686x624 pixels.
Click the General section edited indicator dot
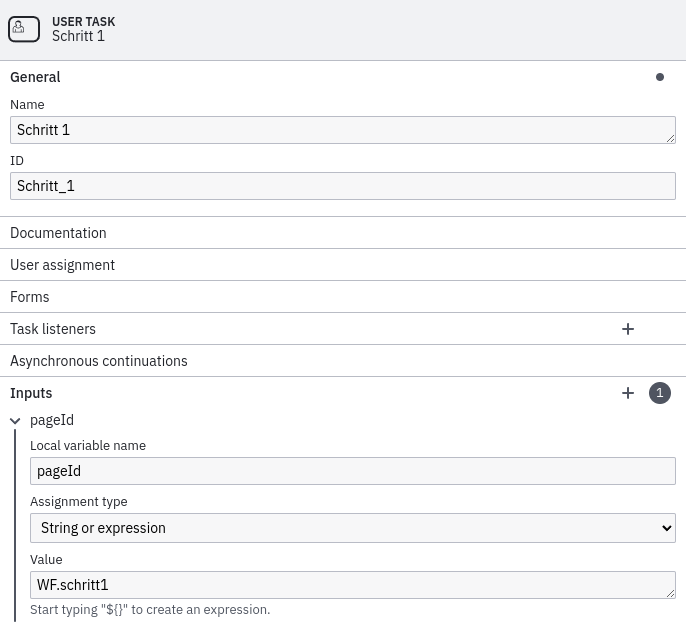click(659, 77)
